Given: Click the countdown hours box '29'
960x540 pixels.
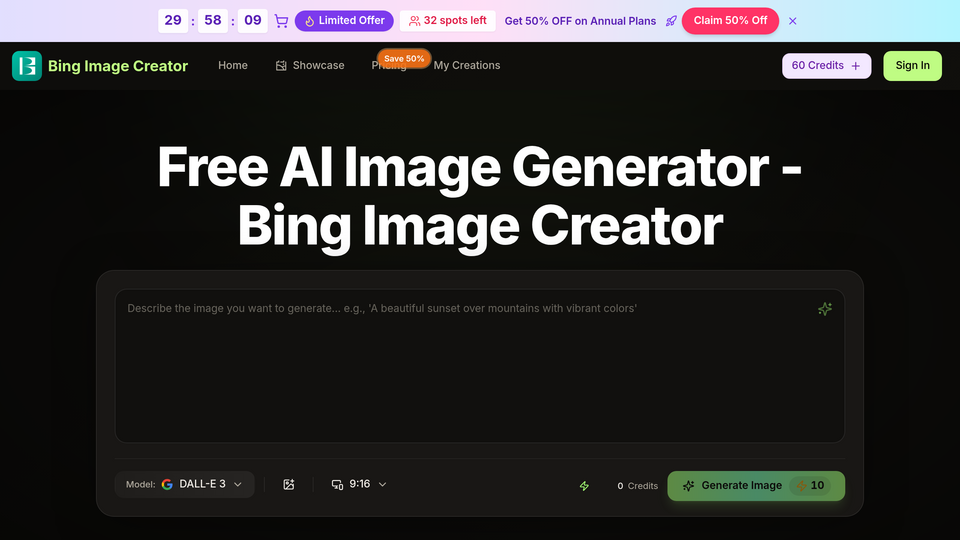Looking at the screenshot, I should coord(173,21).
